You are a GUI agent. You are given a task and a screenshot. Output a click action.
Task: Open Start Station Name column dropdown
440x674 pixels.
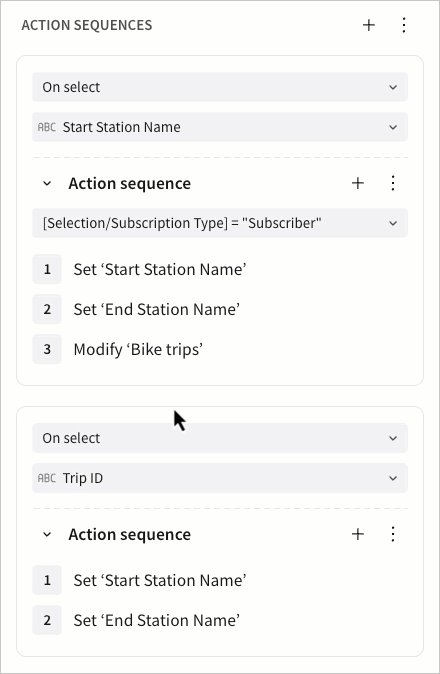pos(220,127)
